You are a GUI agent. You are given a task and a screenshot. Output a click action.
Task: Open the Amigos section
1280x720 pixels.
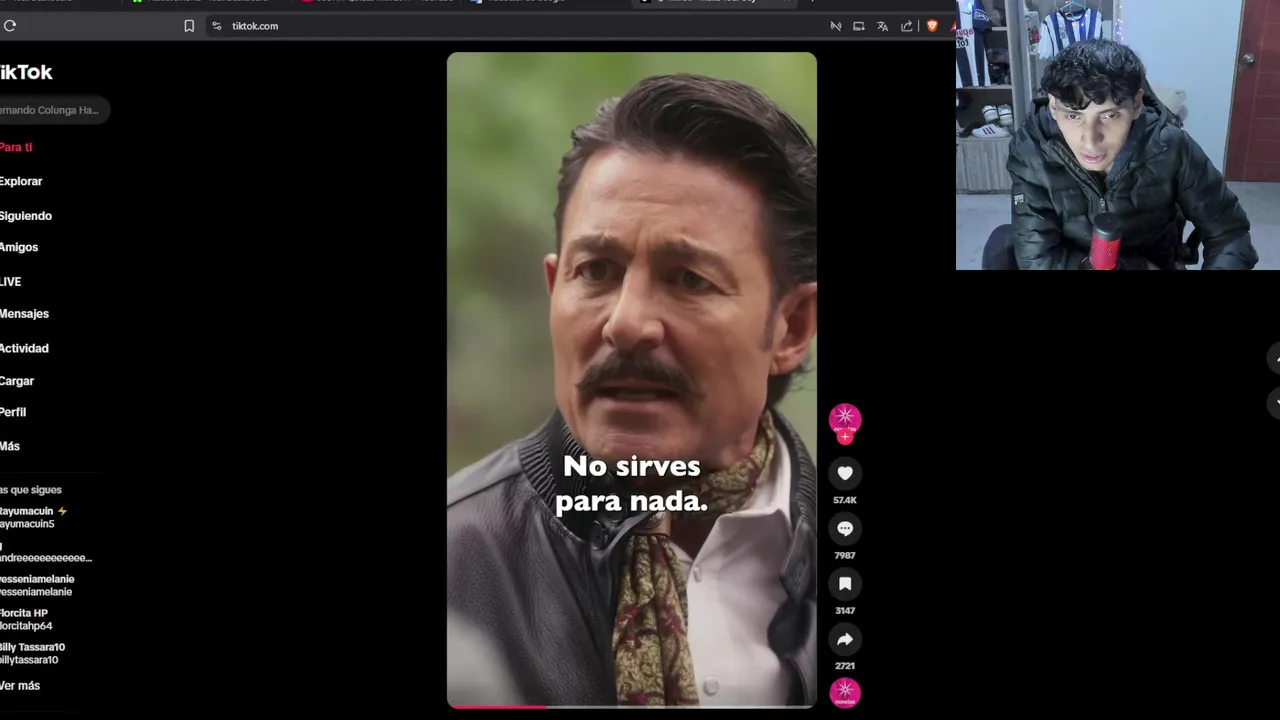pos(19,247)
